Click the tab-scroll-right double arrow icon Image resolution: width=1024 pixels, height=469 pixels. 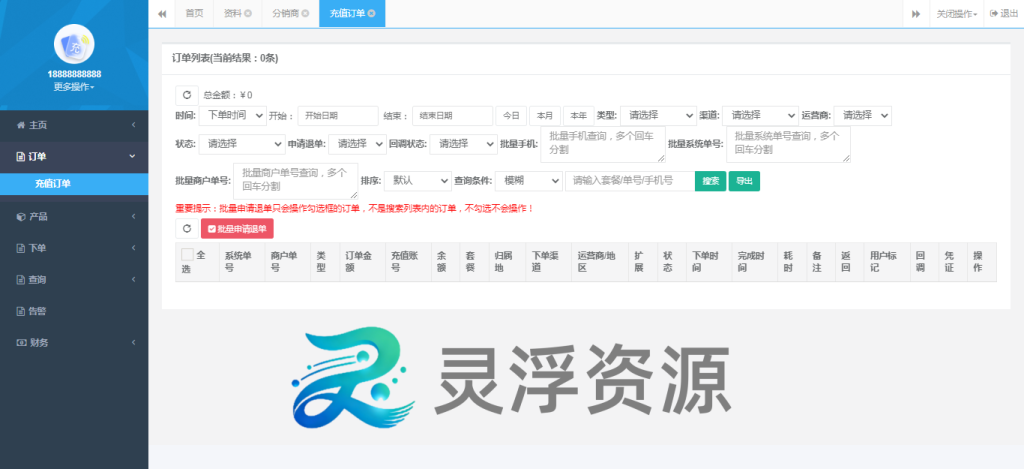point(916,14)
